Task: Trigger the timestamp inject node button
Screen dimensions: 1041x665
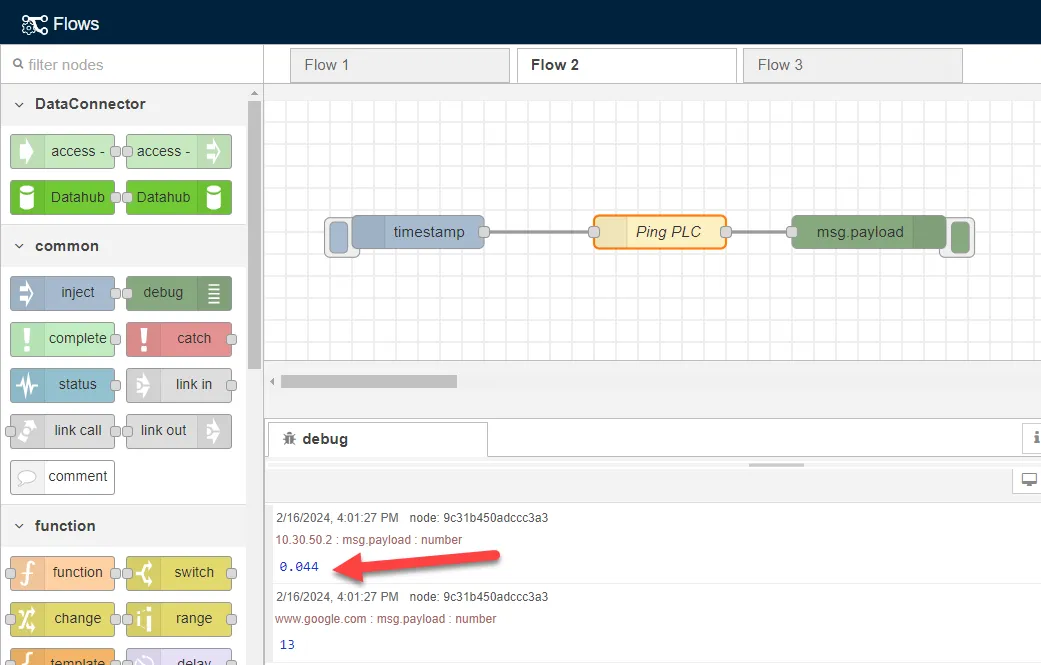Action: point(338,232)
